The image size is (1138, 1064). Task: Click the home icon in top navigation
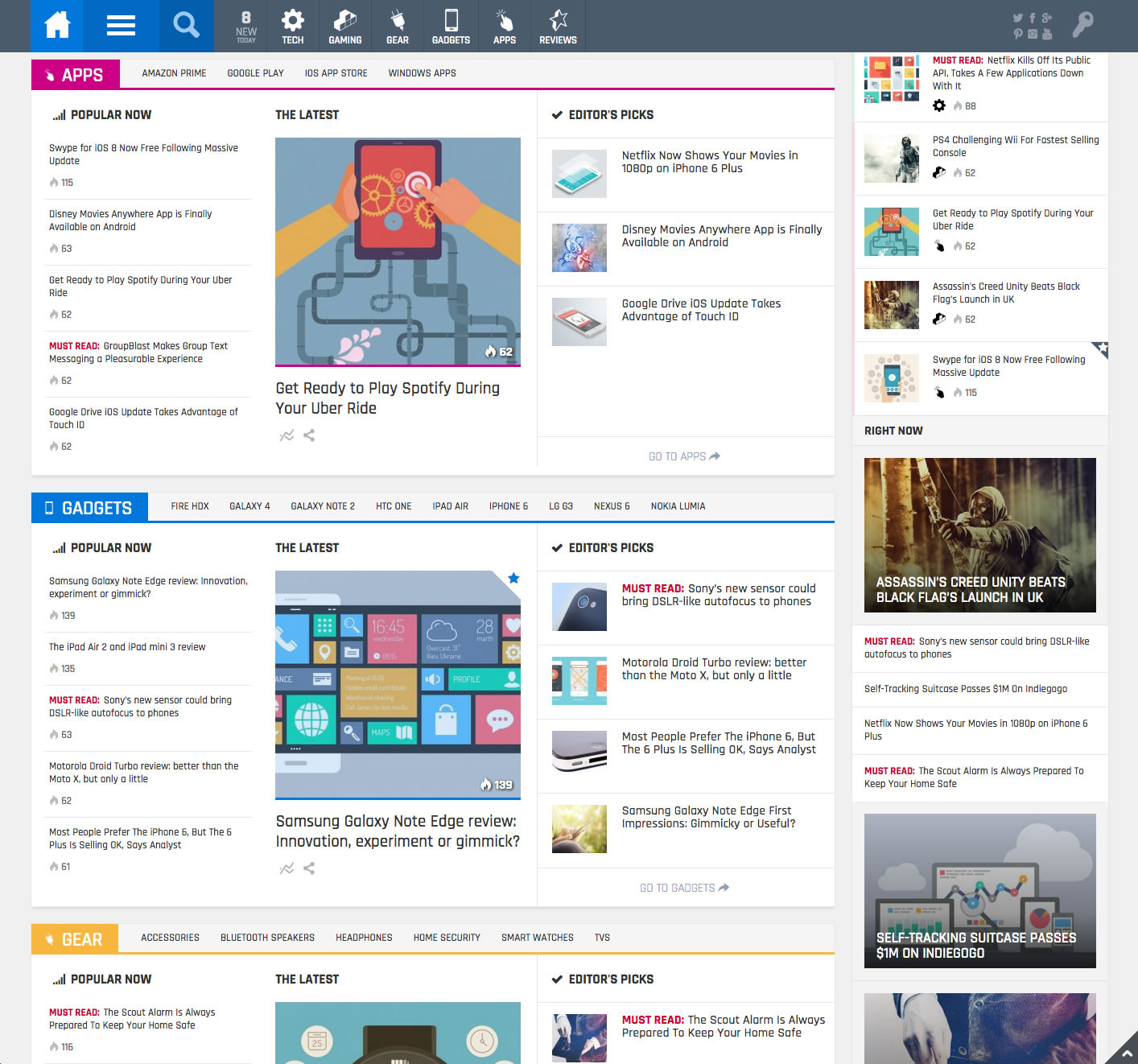coord(57,26)
